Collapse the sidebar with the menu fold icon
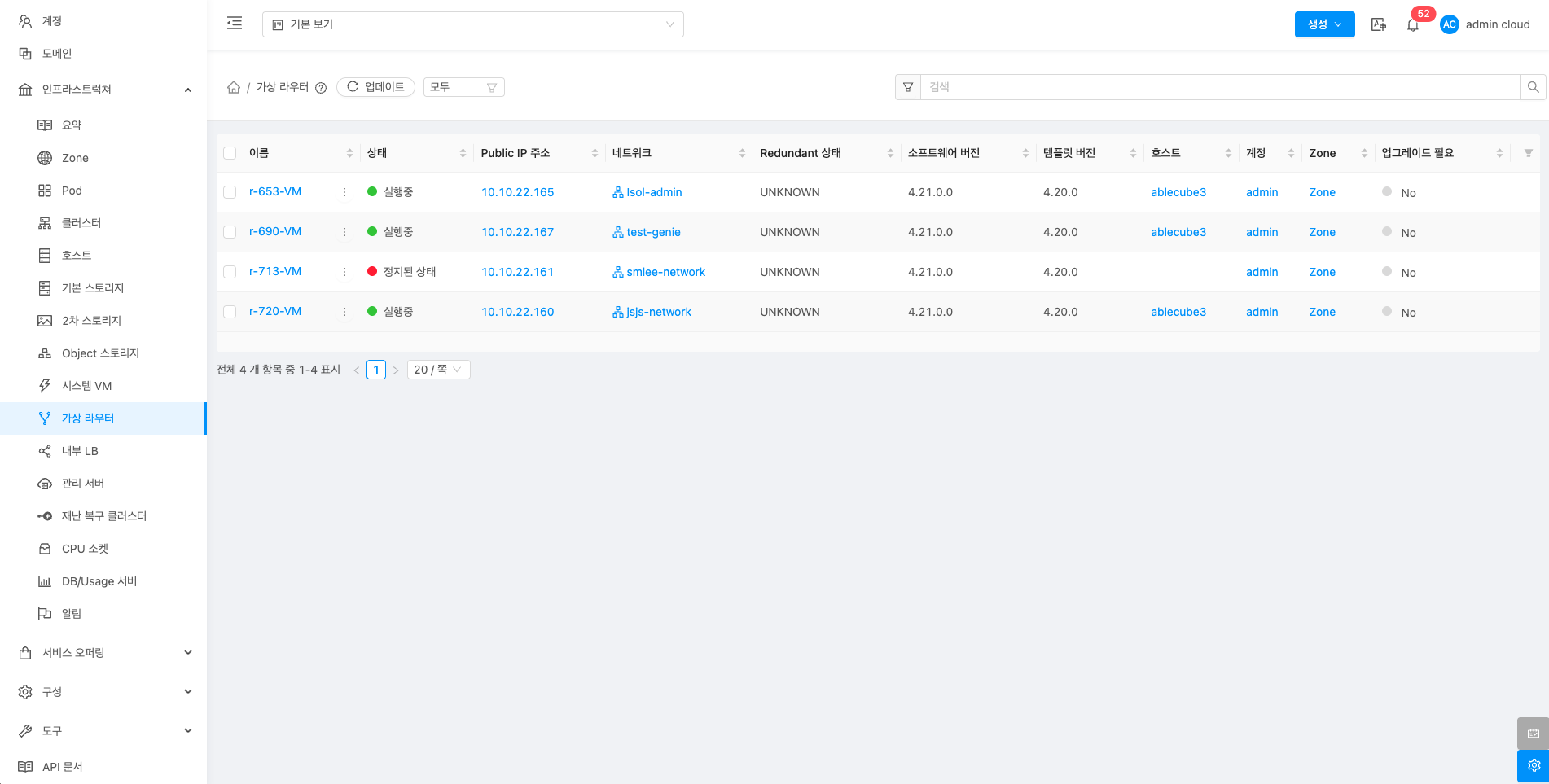The height and width of the screenshot is (784, 1549). click(235, 24)
